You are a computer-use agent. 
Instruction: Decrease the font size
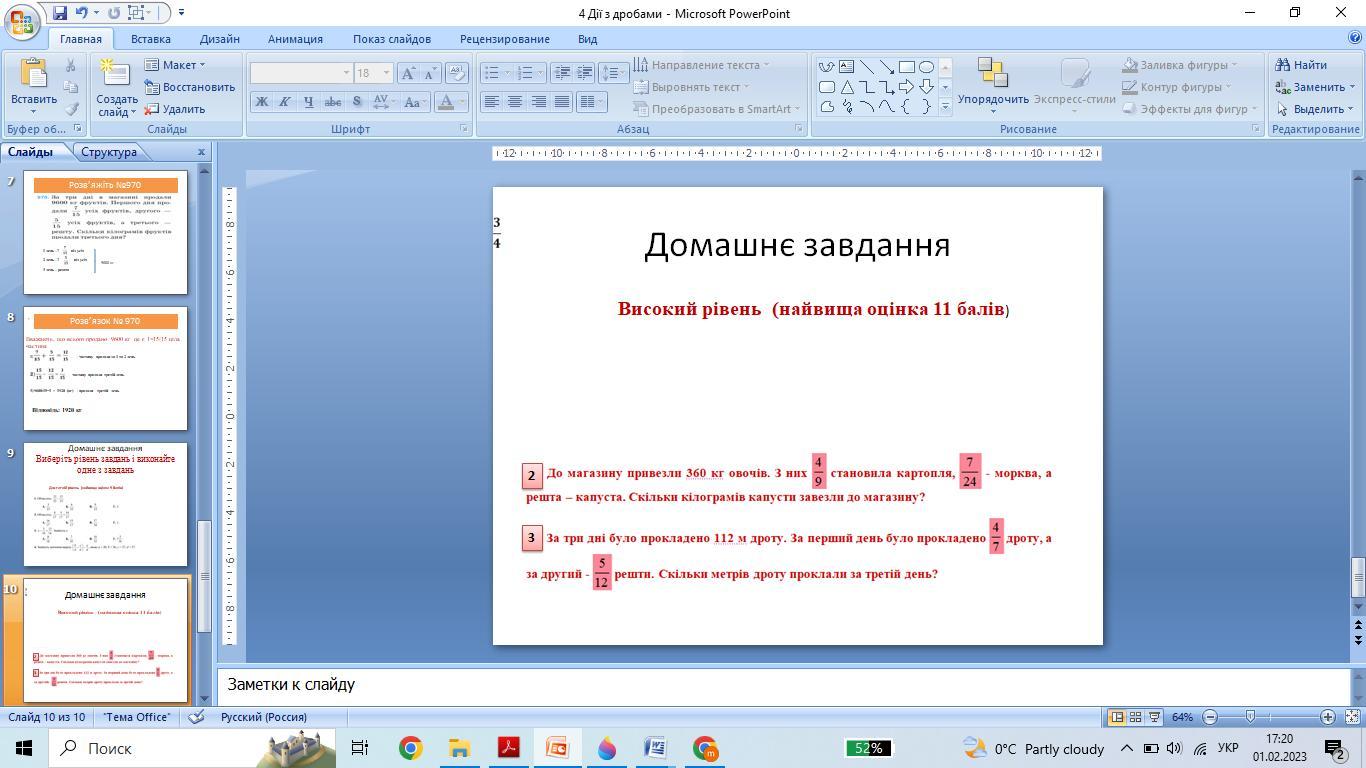430,73
